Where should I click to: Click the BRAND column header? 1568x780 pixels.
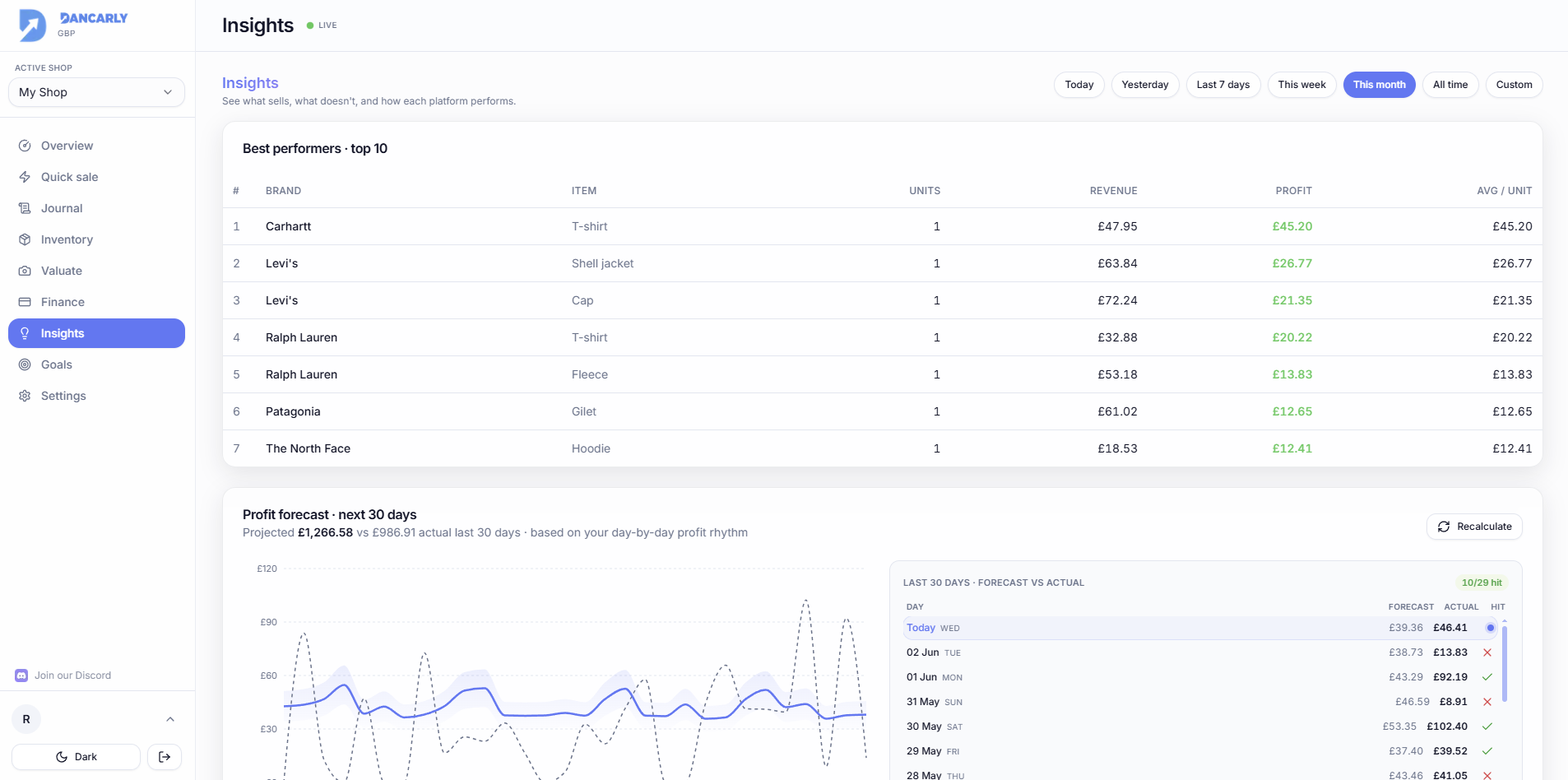tap(283, 191)
